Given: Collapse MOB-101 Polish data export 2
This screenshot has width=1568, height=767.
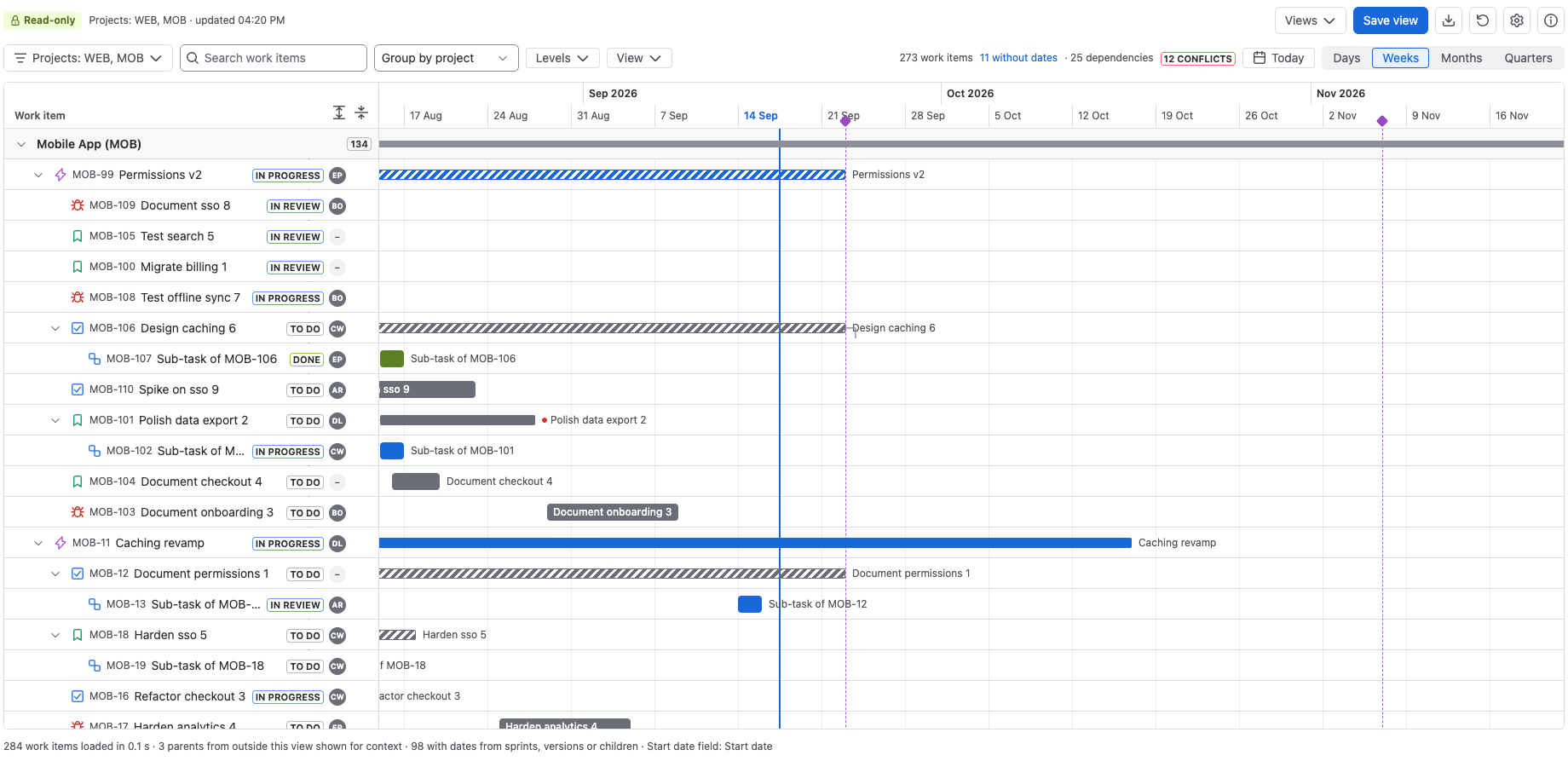Looking at the screenshot, I should pyautogui.click(x=55, y=420).
